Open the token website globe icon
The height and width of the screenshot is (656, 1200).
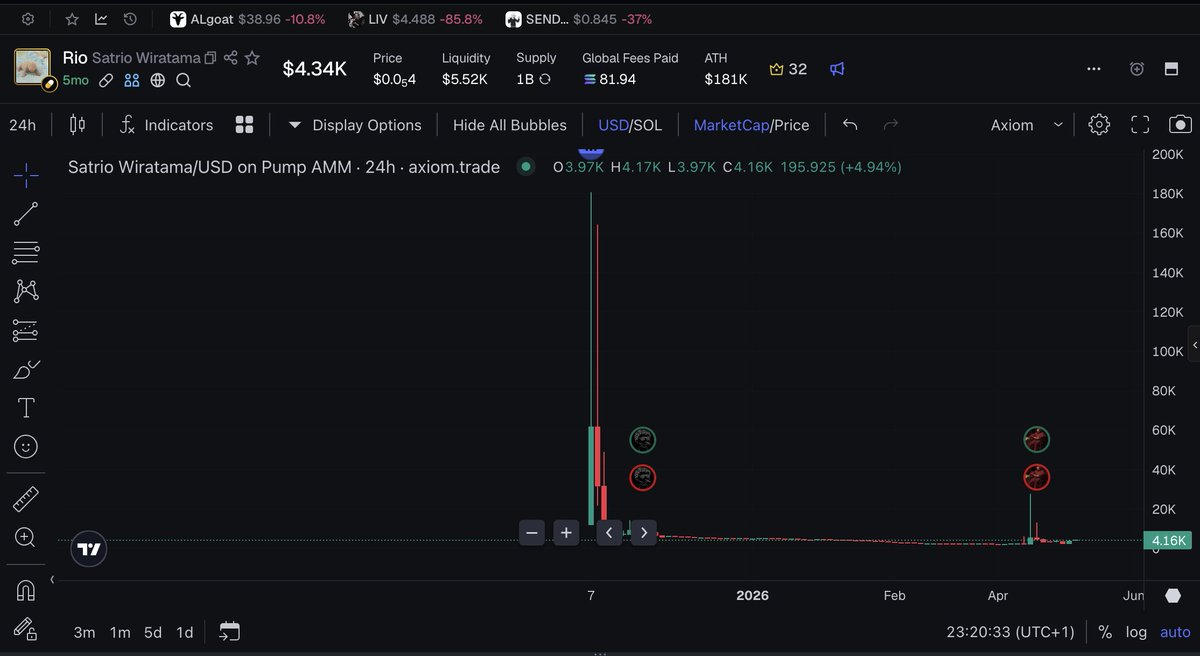coord(158,80)
